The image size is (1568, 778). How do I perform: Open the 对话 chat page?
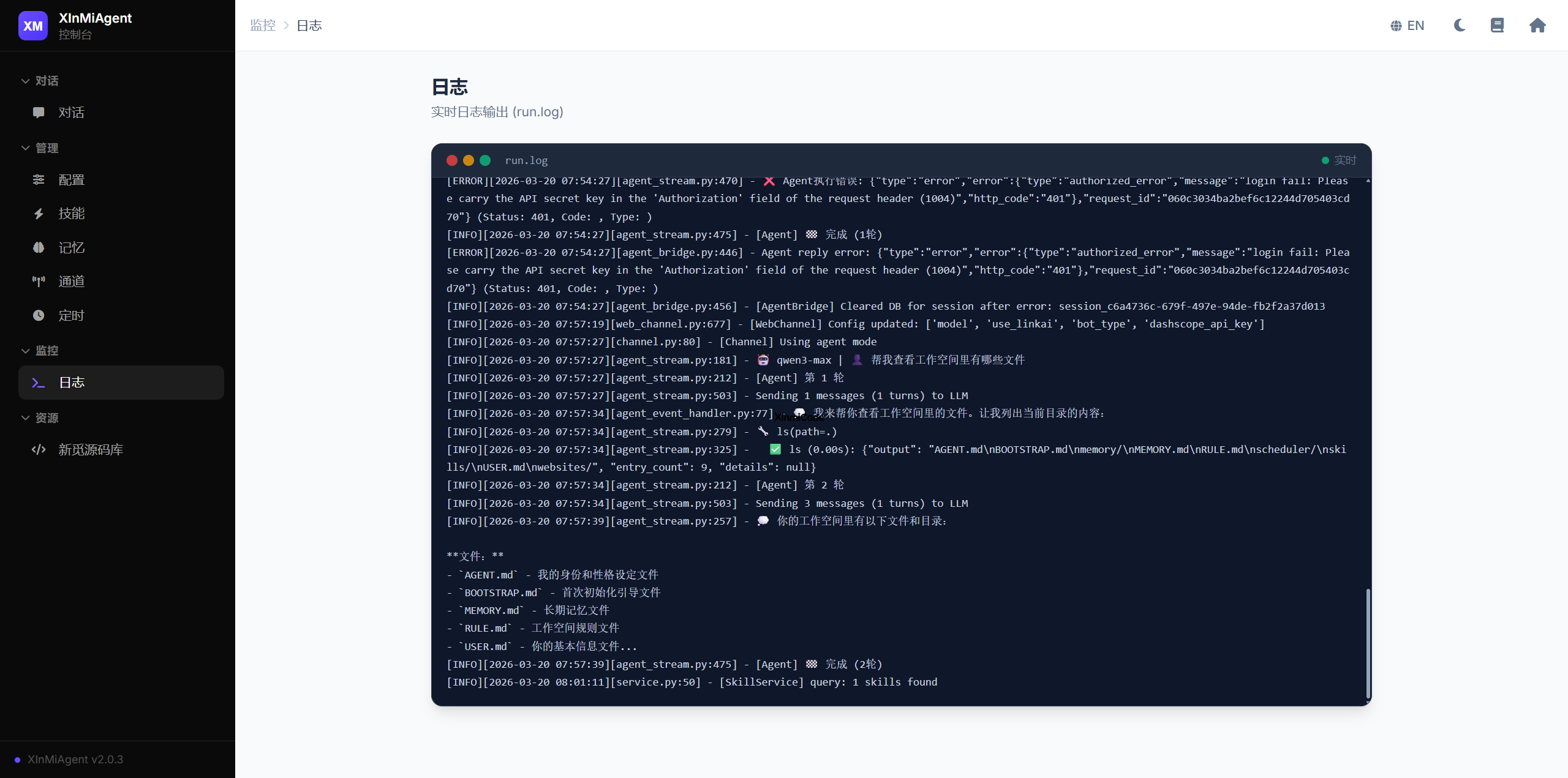pyautogui.click(x=71, y=113)
